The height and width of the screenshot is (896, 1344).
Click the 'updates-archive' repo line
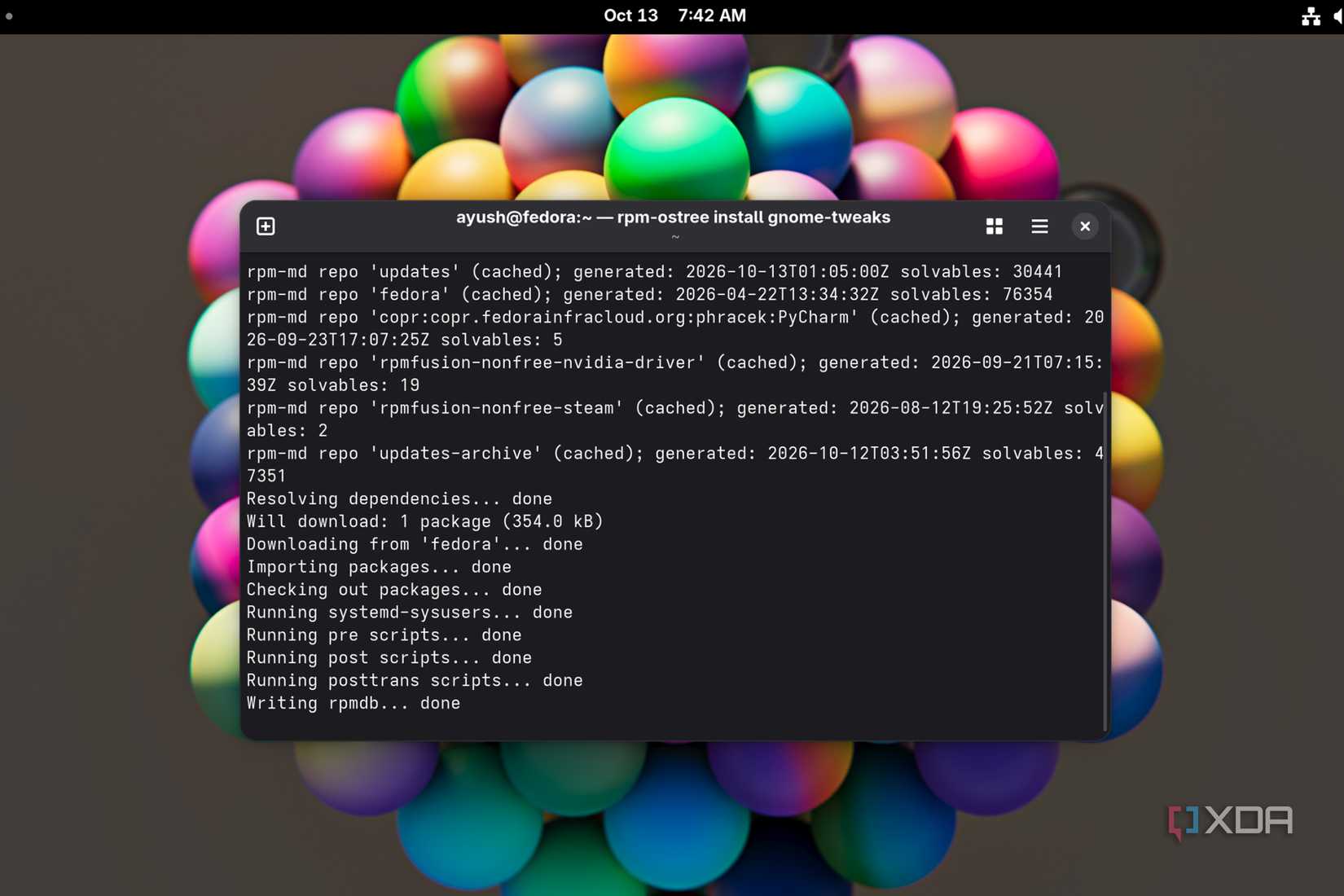pos(675,465)
